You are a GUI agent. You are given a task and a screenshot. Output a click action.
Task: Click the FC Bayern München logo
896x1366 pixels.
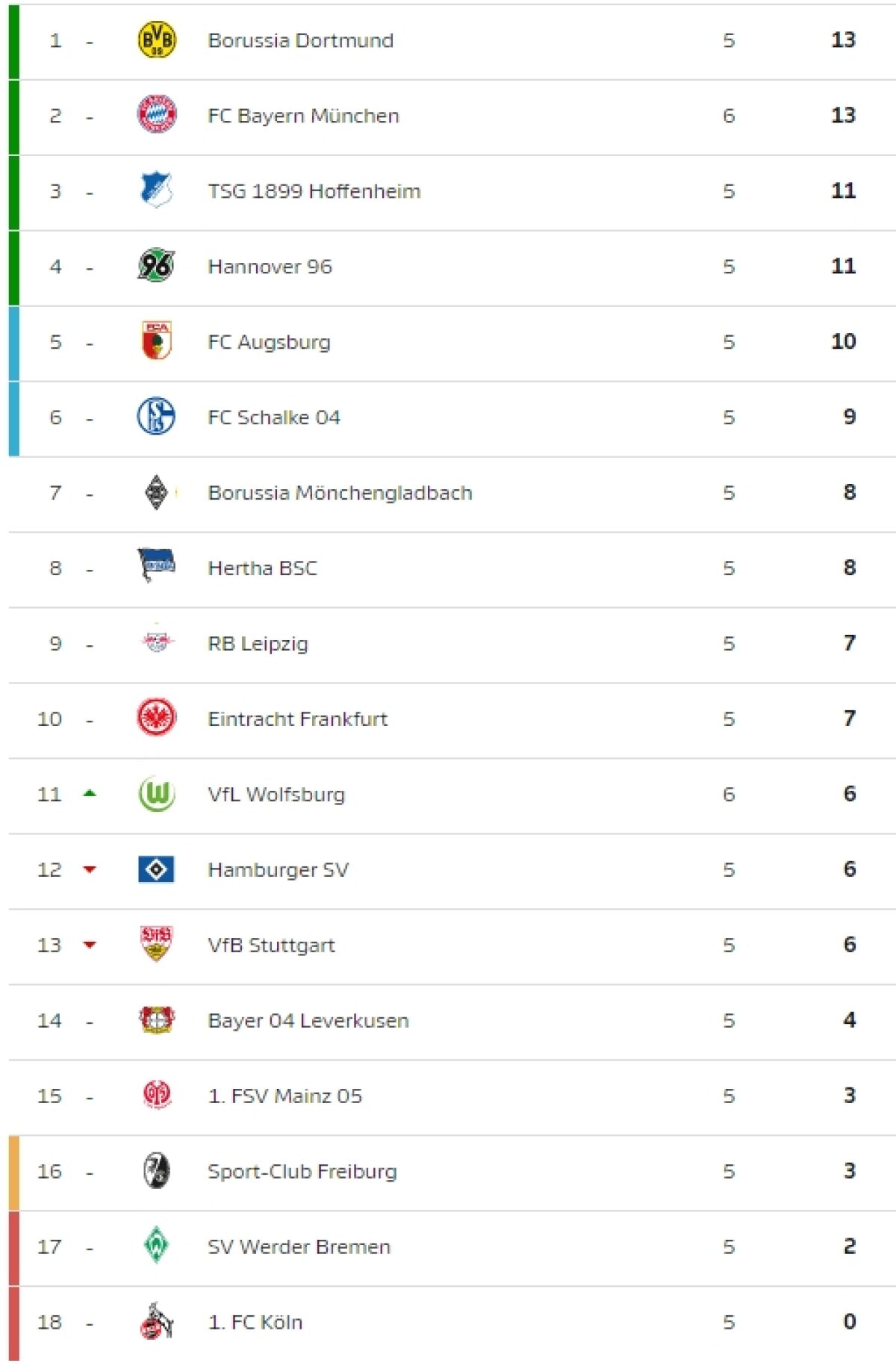(x=157, y=115)
